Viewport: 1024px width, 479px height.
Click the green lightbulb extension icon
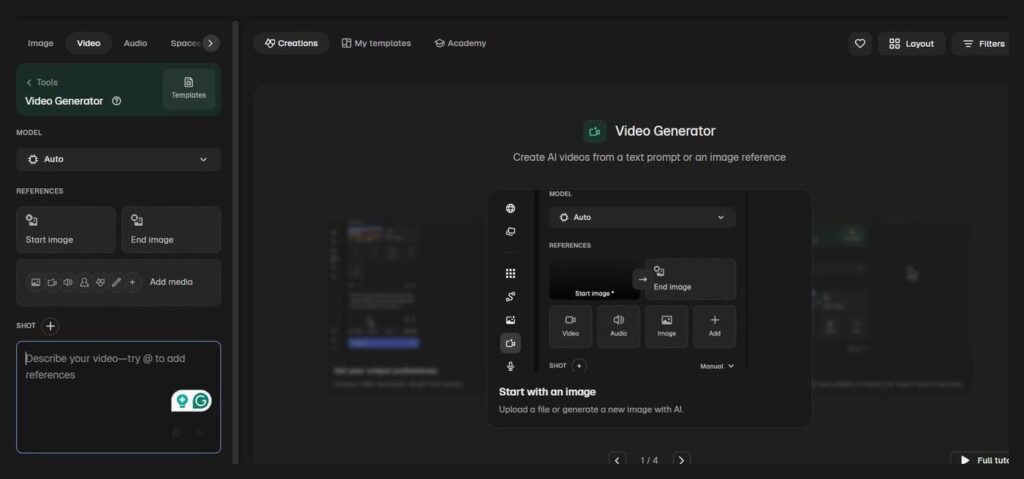tap(182, 401)
